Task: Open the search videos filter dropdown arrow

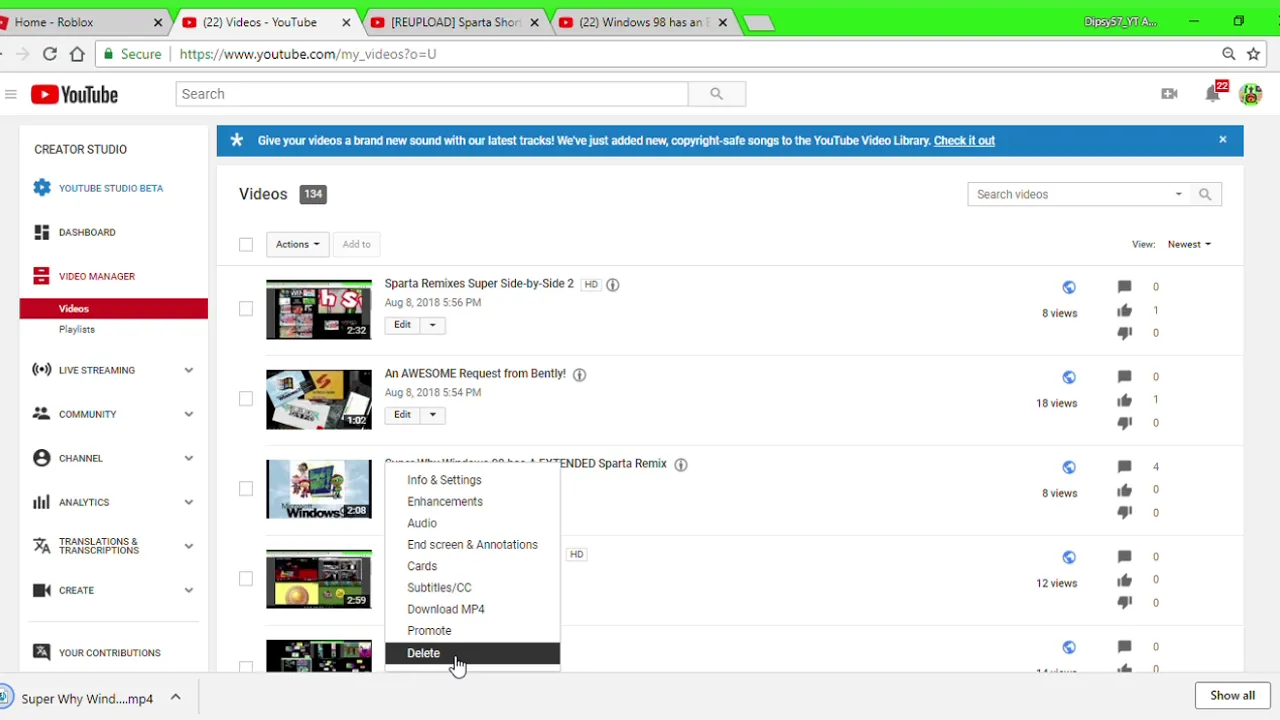Action: click(x=1178, y=194)
